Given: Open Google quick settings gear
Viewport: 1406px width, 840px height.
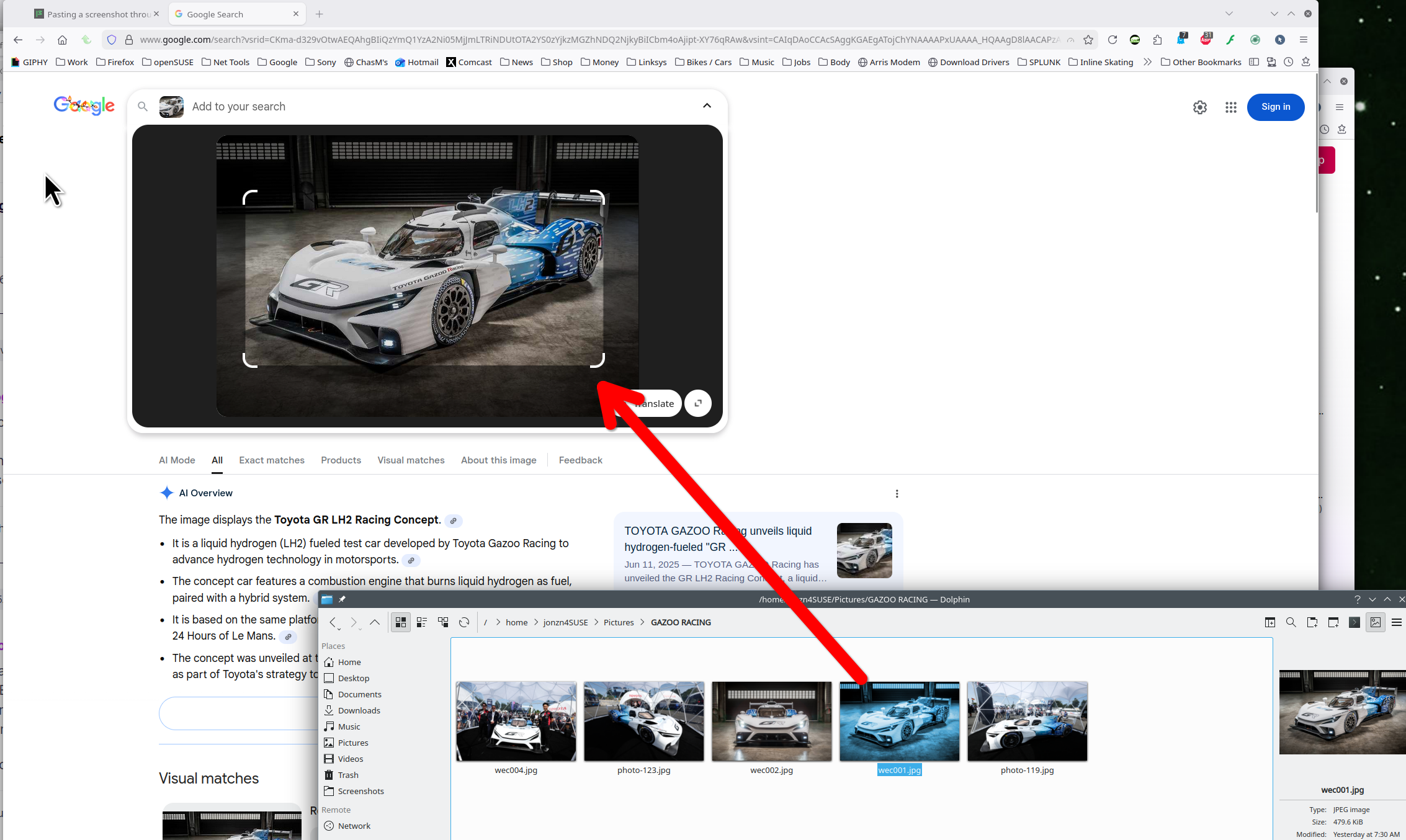Looking at the screenshot, I should pos(1200,107).
